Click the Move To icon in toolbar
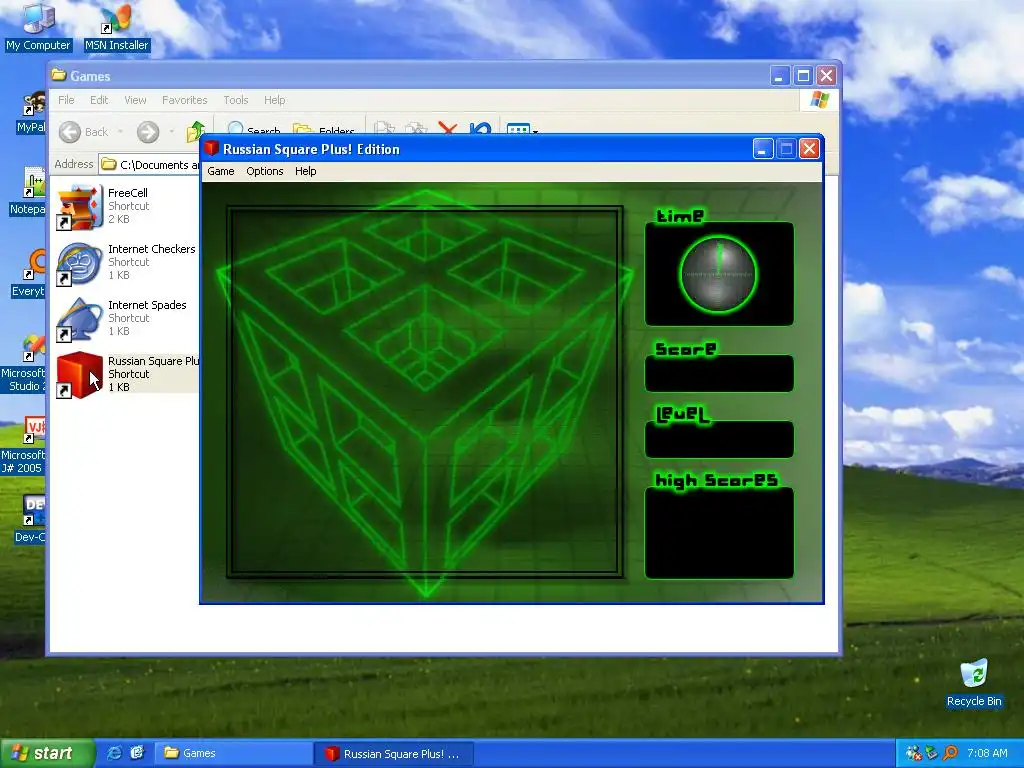This screenshot has height=768, width=1024. [x=384, y=128]
